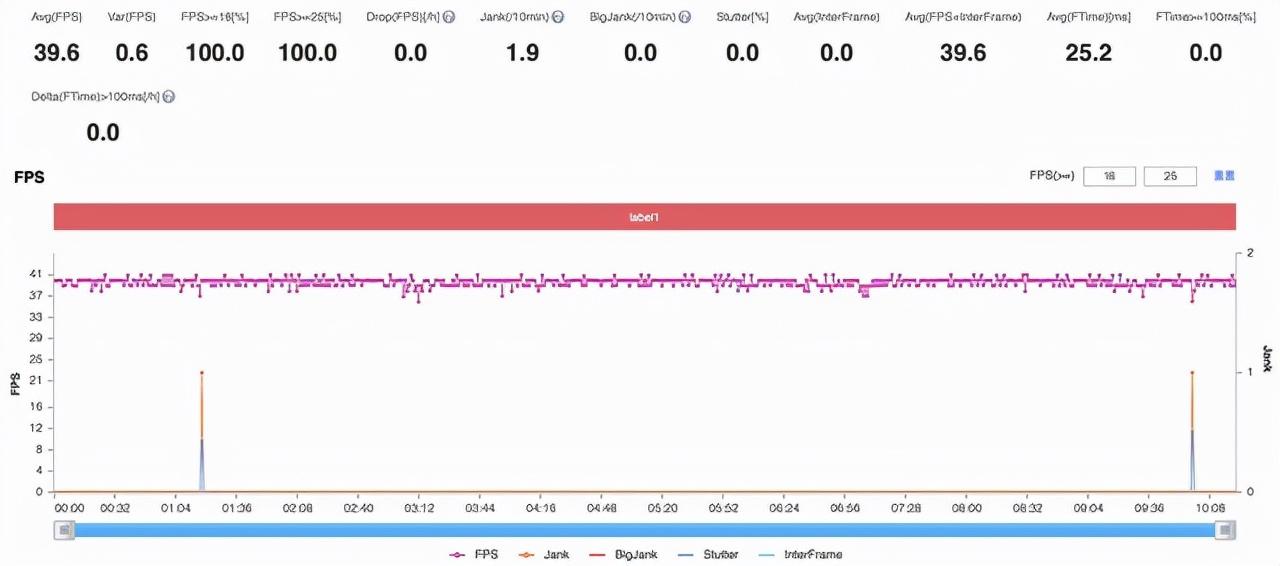
Task: Toggle BigJank series visibility in legend
Action: coord(617,554)
